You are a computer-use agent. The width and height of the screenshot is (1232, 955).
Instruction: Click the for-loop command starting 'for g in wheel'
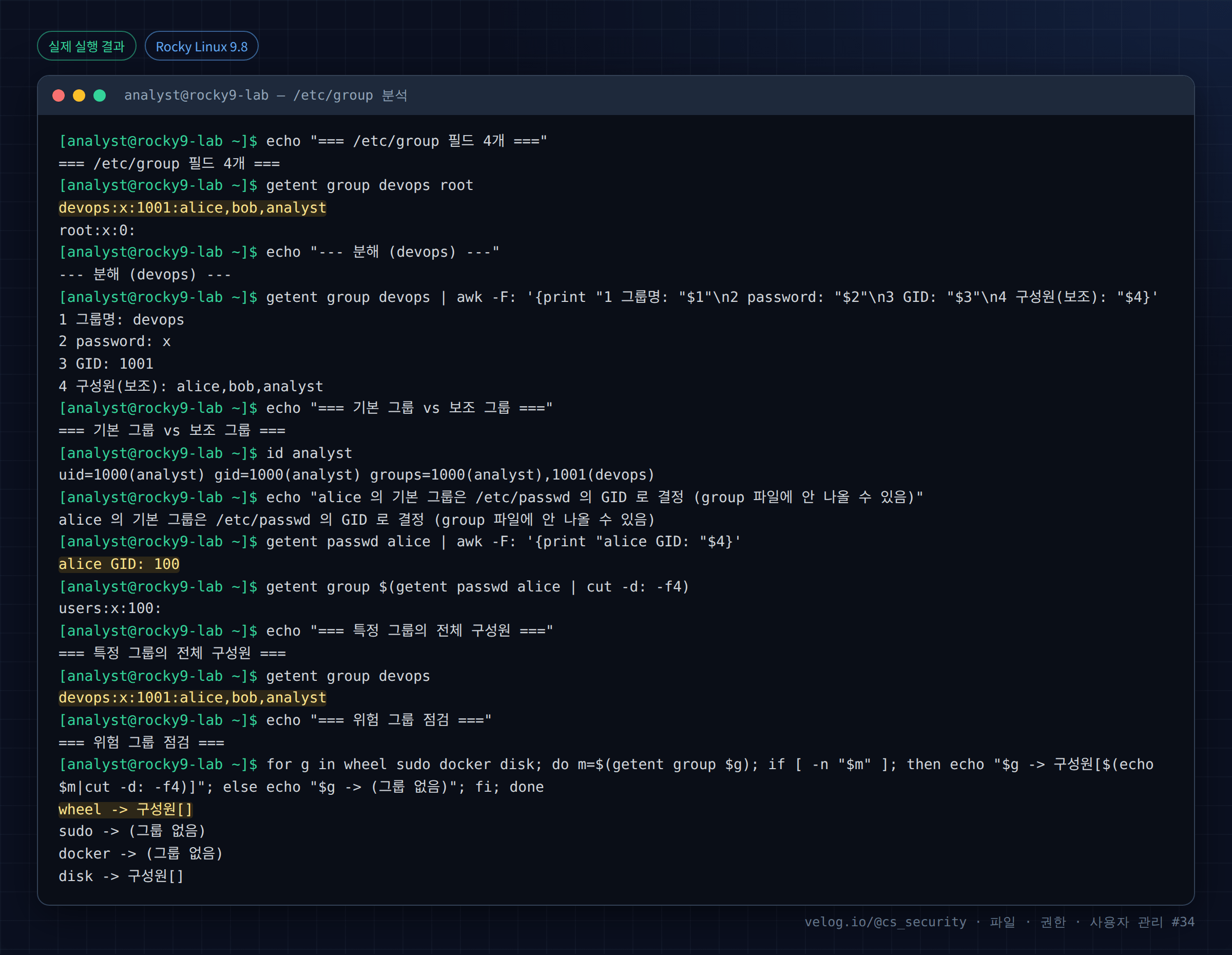606,776
